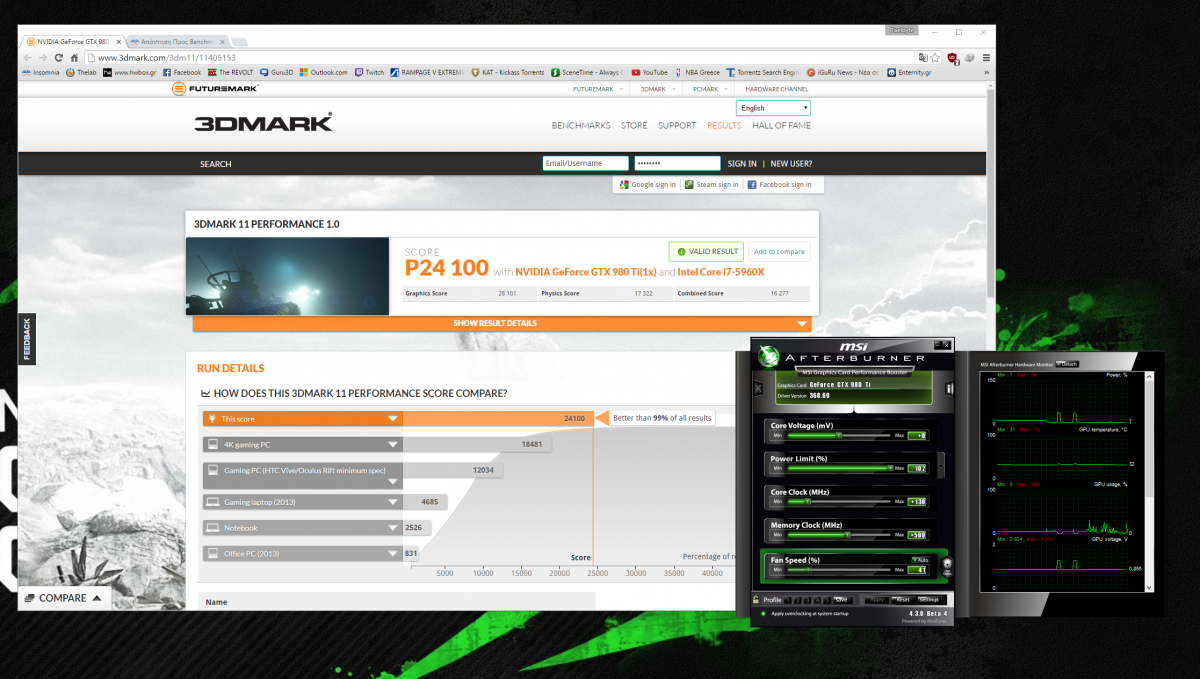Expand the 'This score' comparison row
This screenshot has height=679, width=1200.
coord(393,419)
